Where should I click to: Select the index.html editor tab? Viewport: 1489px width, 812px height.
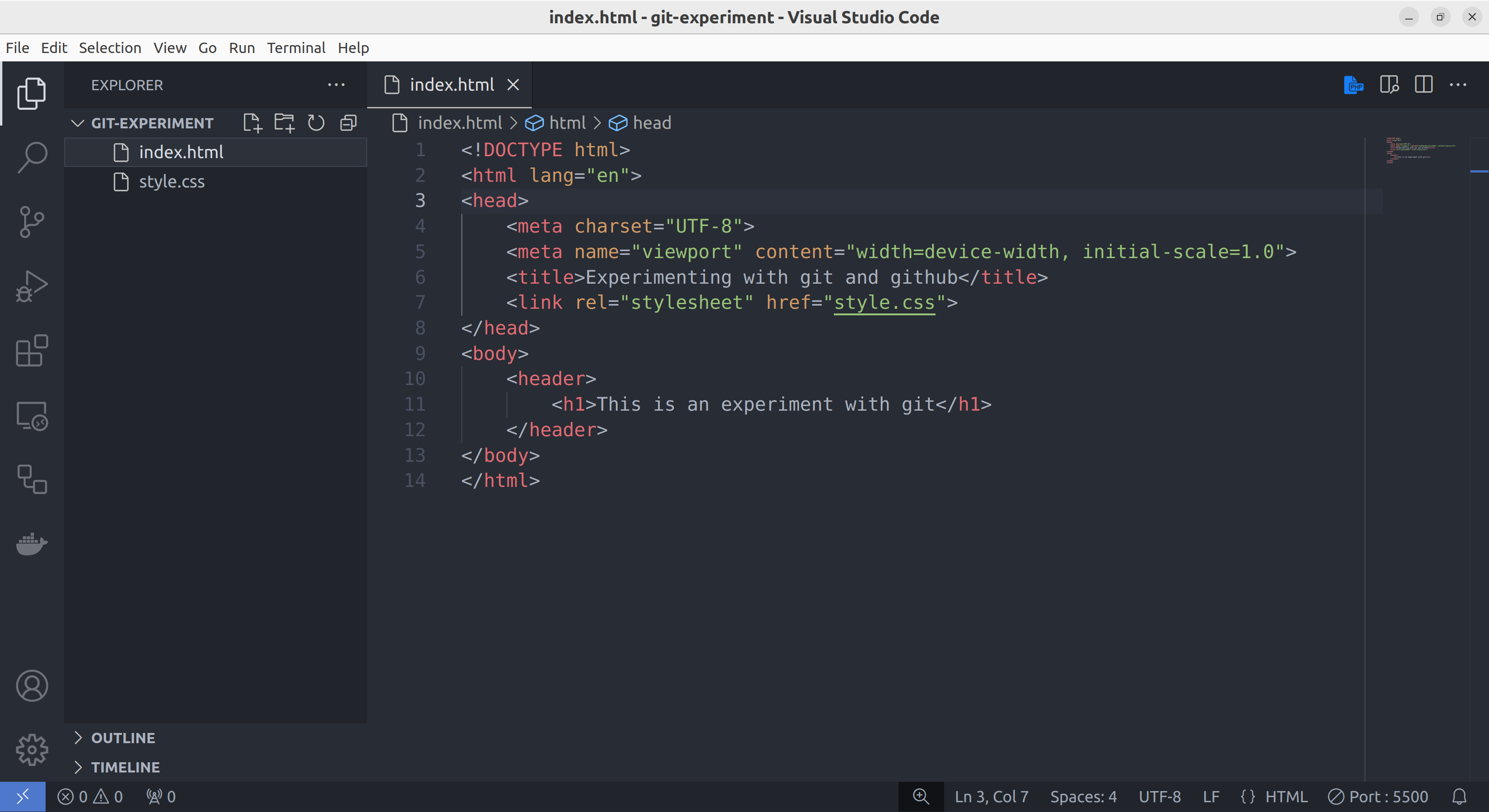(x=449, y=85)
